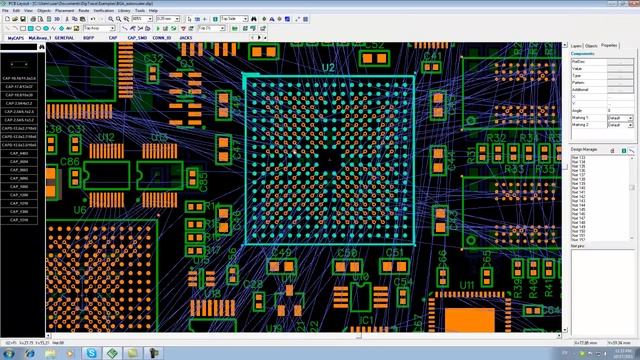This screenshot has width=640, height=360.
Task: Find object with toolbar binoculars
Action: [x=254, y=19]
